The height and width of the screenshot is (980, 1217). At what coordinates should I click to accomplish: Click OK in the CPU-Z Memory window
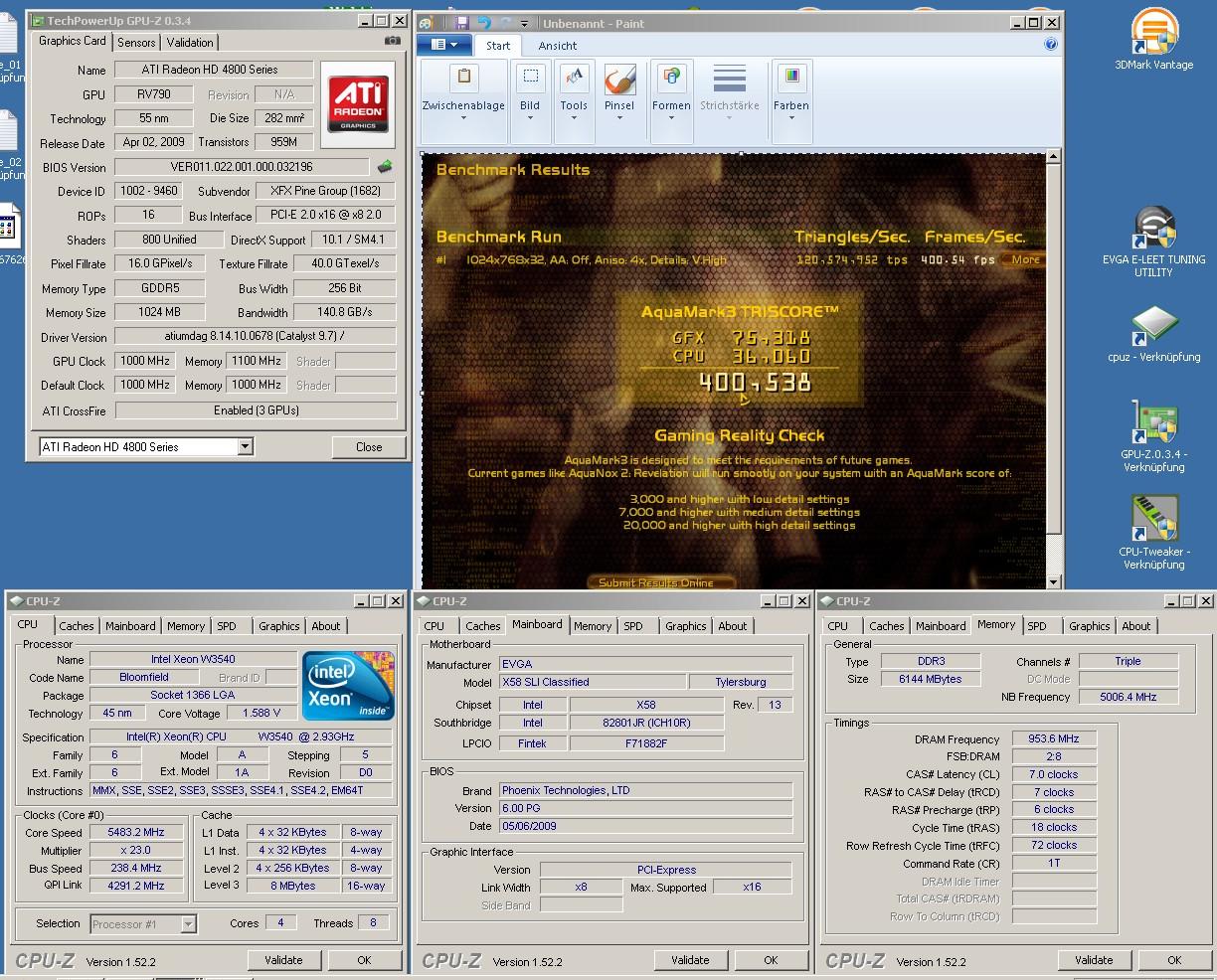click(x=1174, y=960)
